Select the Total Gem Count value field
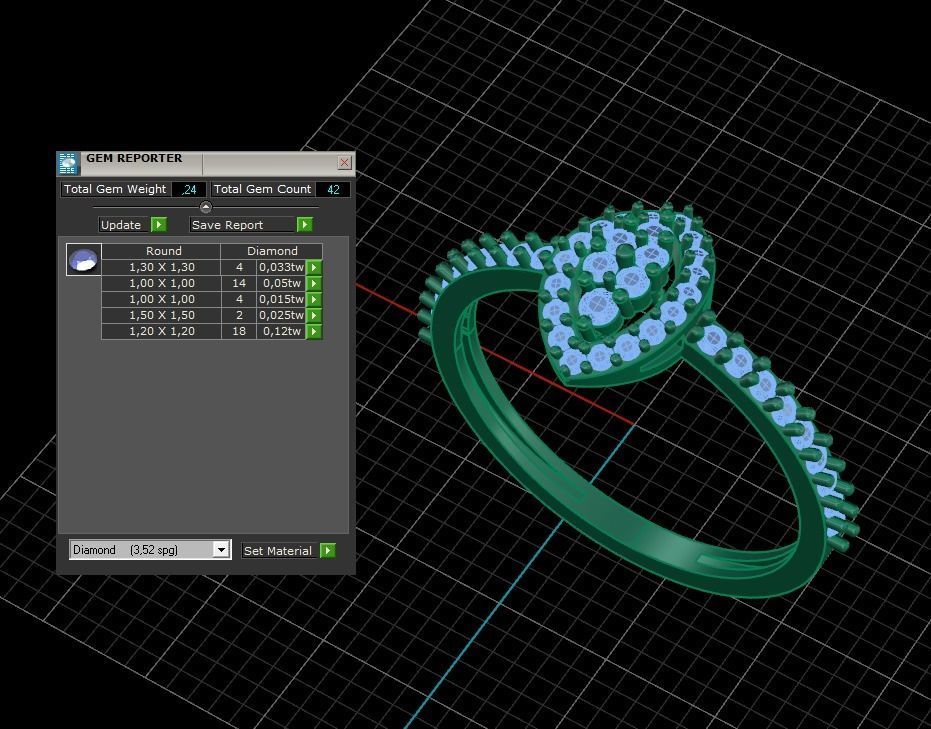The image size is (931, 729). pyautogui.click(x=333, y=189)
